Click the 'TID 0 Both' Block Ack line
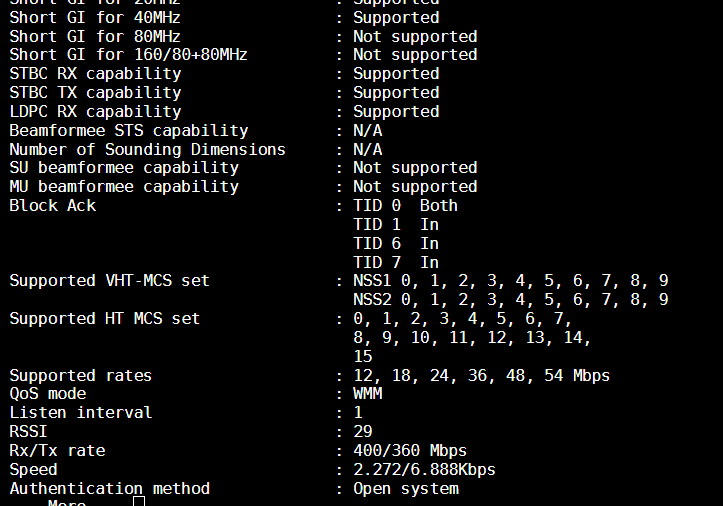 (x=405, y=205)
